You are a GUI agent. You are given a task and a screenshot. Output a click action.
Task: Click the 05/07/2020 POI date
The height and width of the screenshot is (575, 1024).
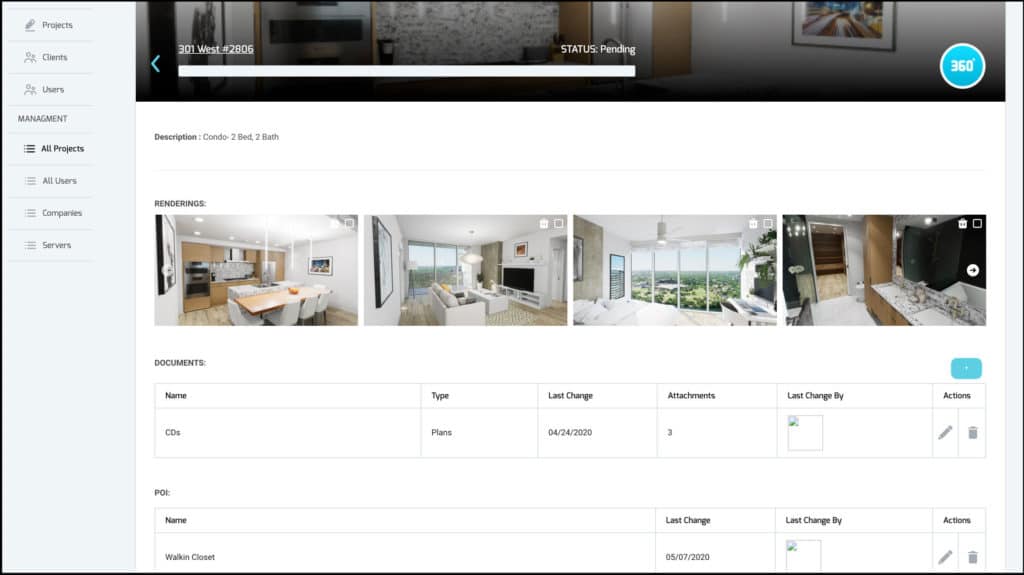tap(687, 557)
